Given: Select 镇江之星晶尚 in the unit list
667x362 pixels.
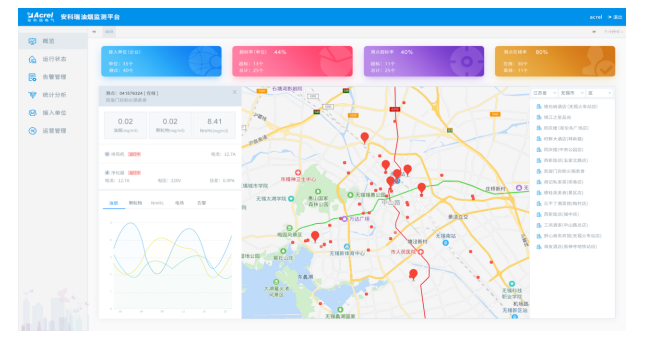Looking at the screenshot, I should click(557, 117).
